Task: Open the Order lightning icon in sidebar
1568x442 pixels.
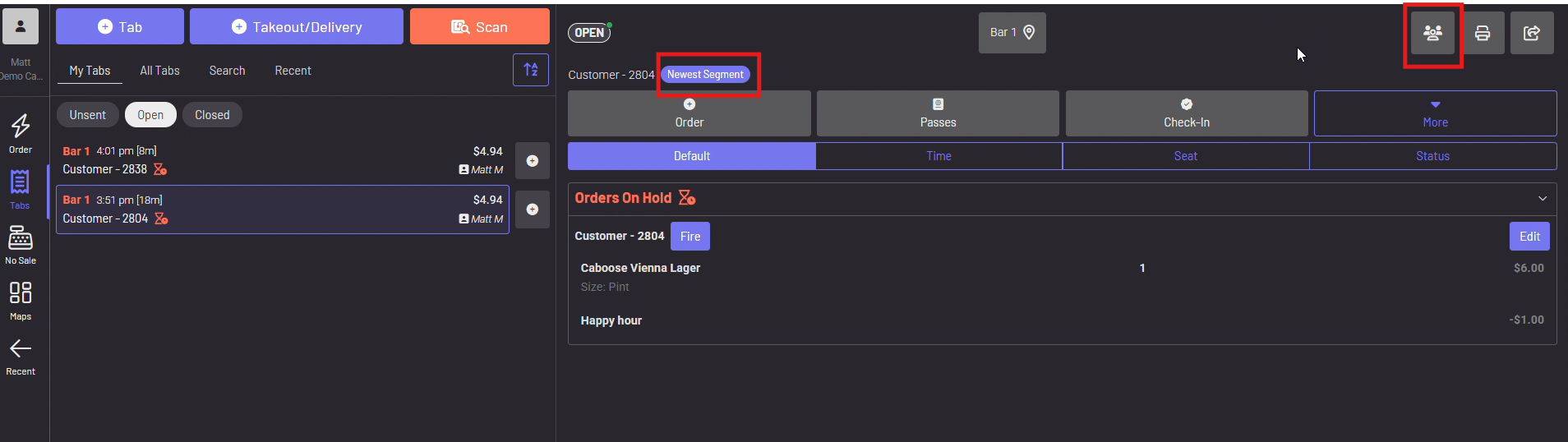Action: (x=21, y=133)
